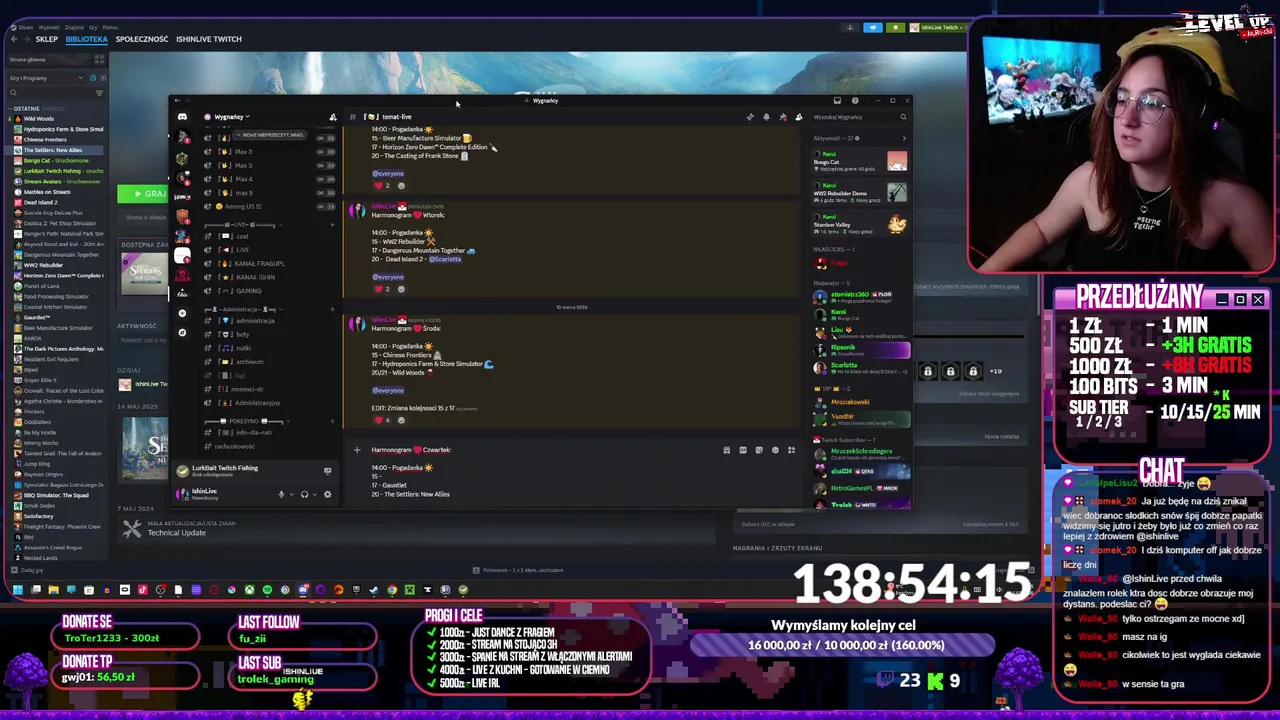Open notification settings bell in Discord header

tap(766, 117)
